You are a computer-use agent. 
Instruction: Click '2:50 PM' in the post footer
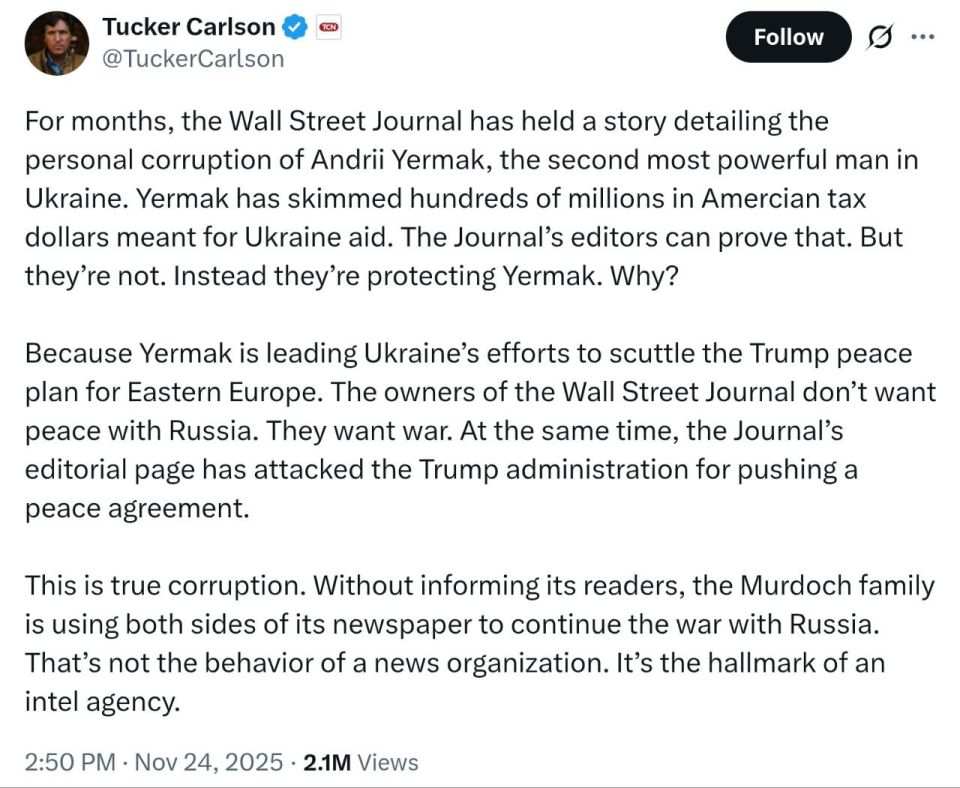tap(65, 762)
